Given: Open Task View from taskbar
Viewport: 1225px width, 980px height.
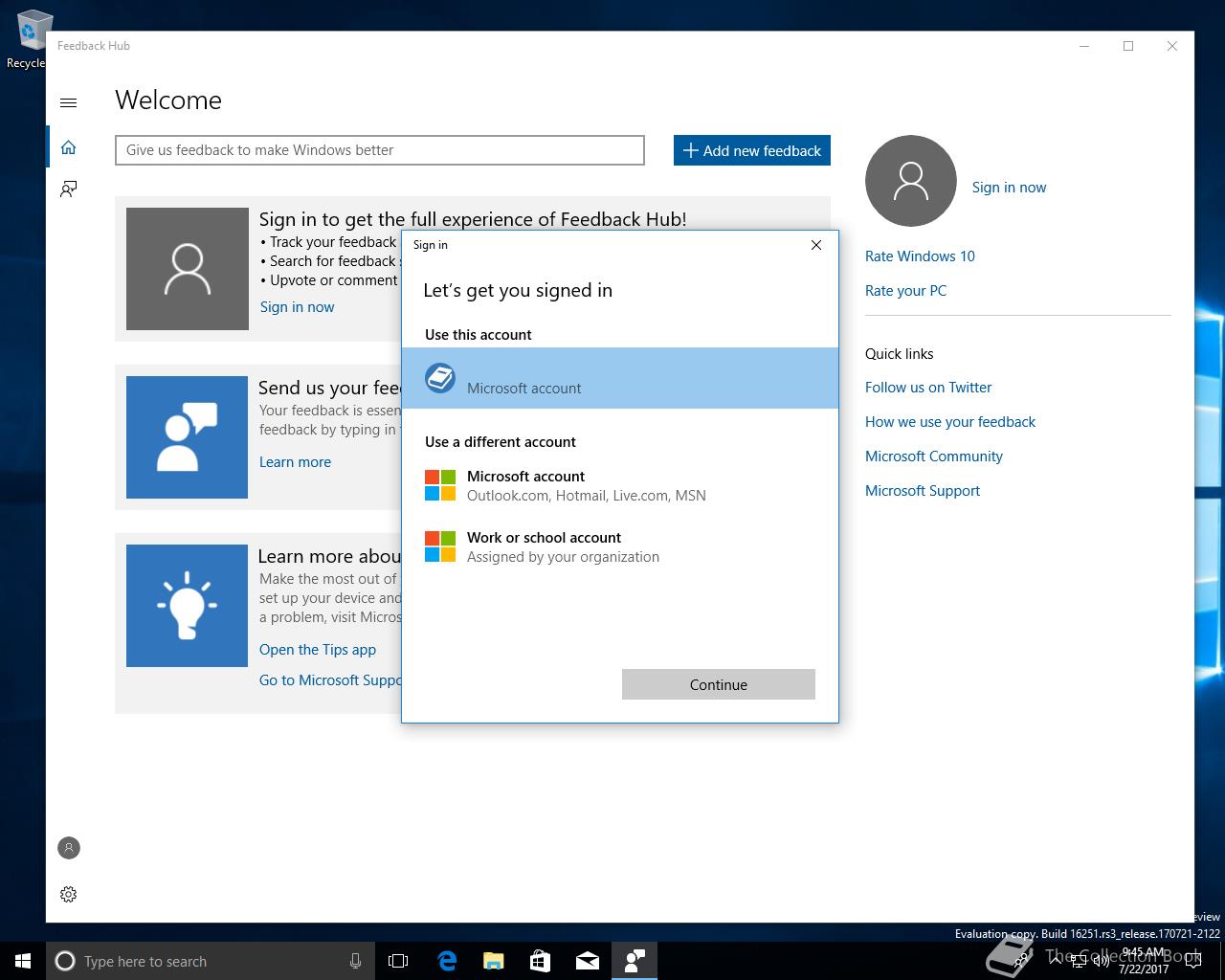Looking at the screenshot, I should pos(398,961).
